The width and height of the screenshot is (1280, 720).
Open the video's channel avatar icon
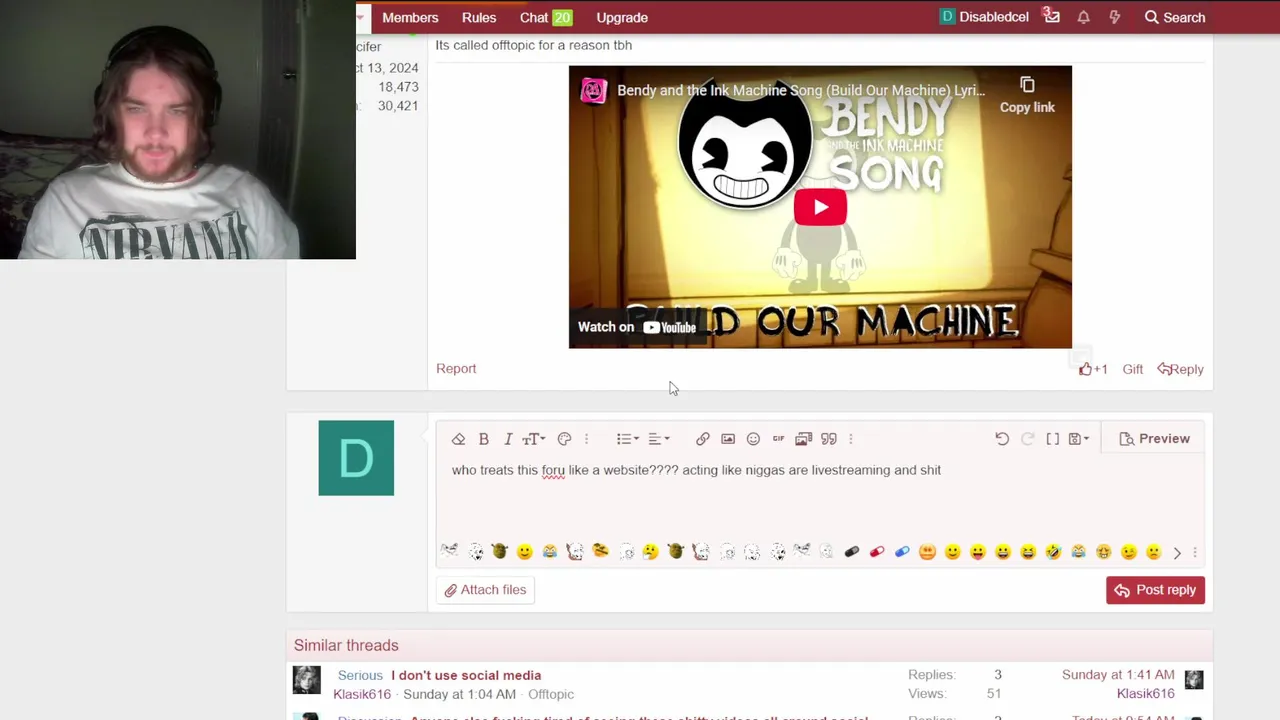[594, 90]
